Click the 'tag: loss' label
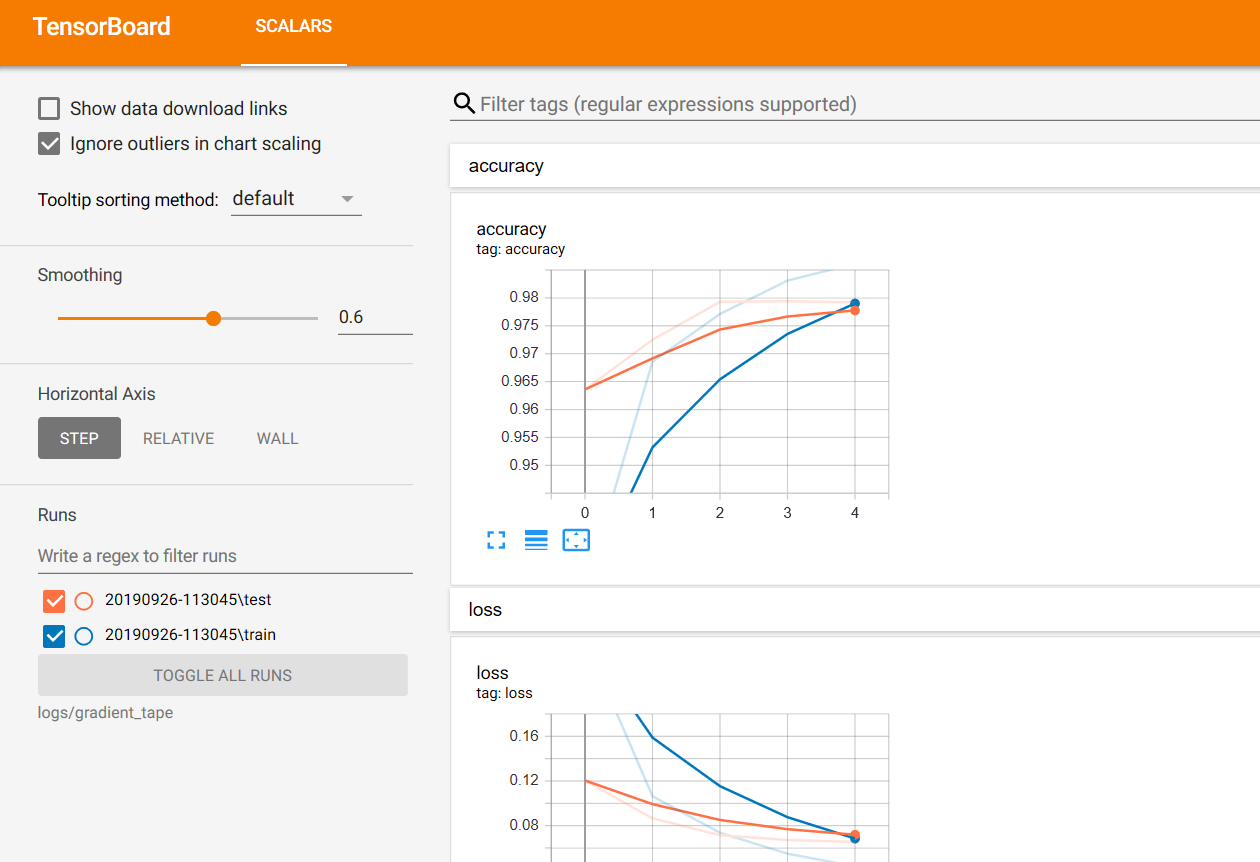Viewport: 1260px width, 862px height. pyautogui.click(x=504, y=693)
